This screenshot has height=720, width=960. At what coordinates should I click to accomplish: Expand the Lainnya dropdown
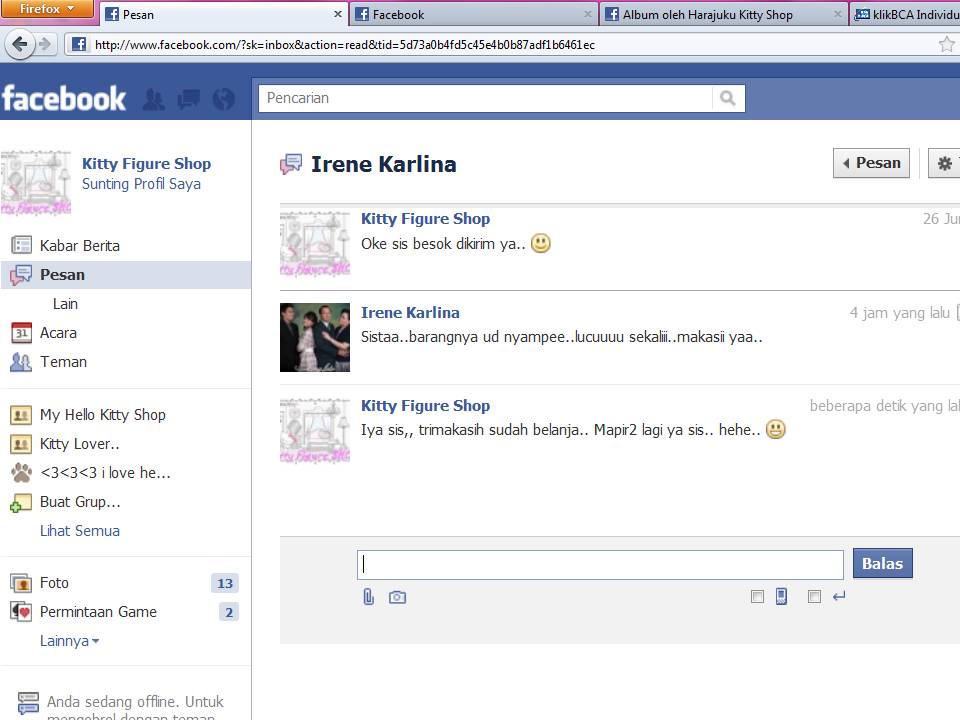tap(69, 641)
